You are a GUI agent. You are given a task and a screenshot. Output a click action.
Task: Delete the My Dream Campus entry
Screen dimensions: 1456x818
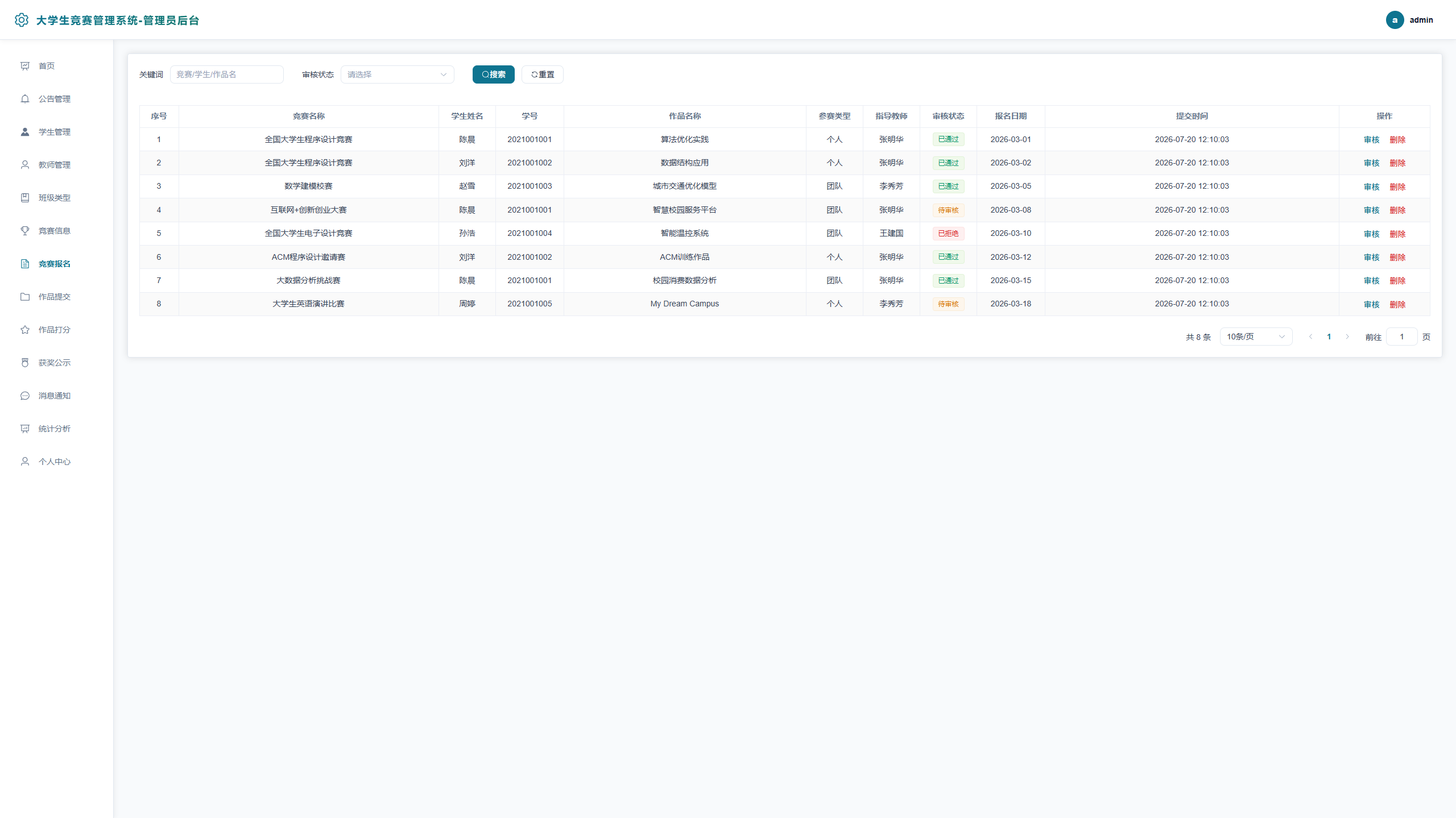(1397, 304)
